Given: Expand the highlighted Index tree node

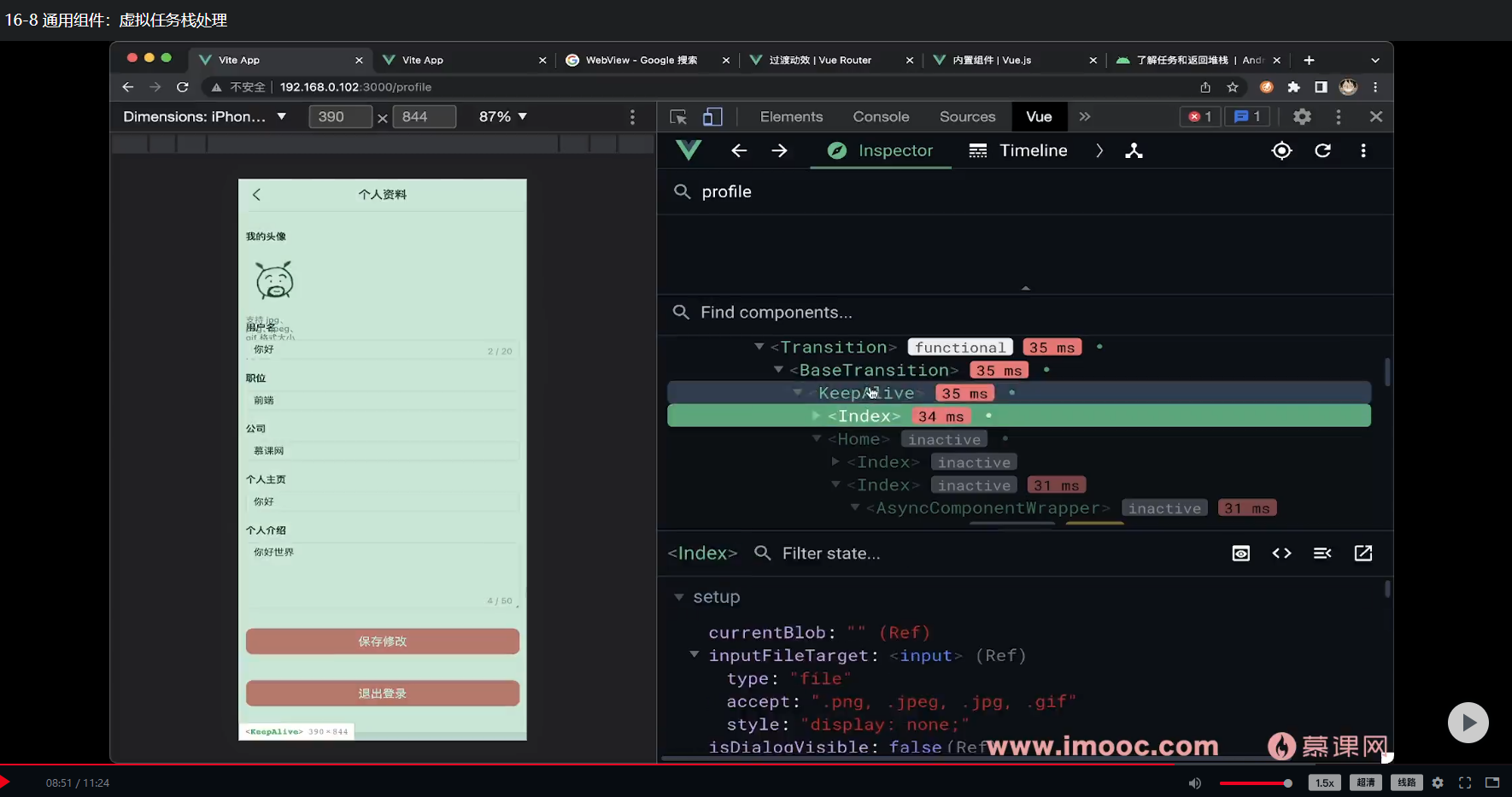Looking at the screenshot, I should click(x=816, y=416).
